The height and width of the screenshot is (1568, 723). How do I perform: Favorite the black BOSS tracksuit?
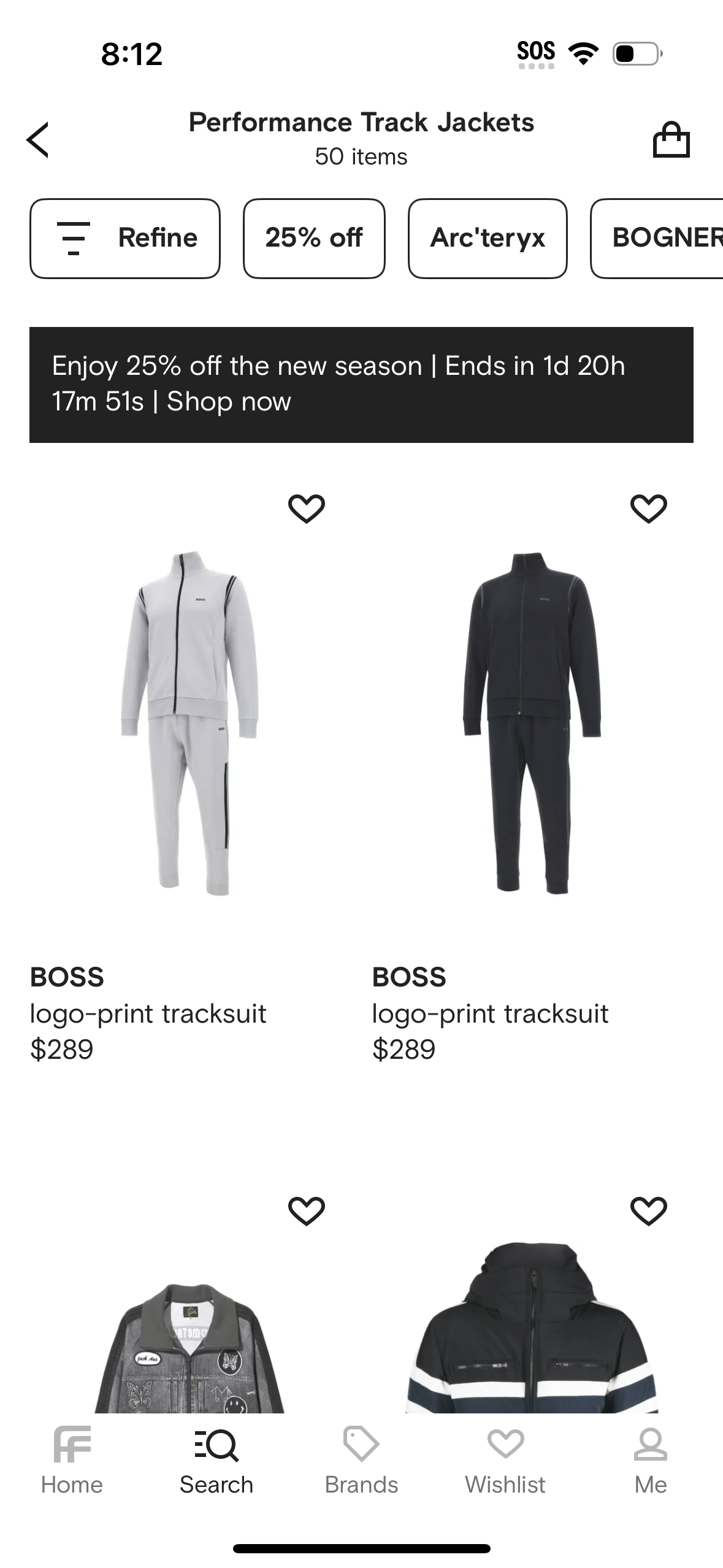pos(648,509)
